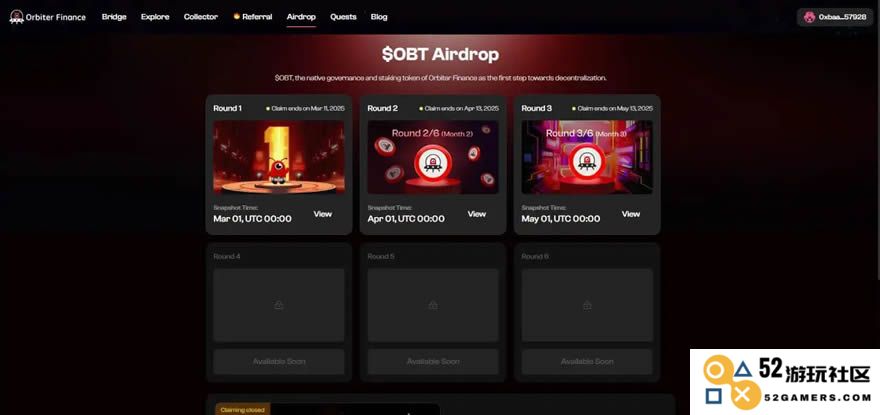The image size is (880, 415).
Task: Open the Collector section
Action: click(x=200, y=17)
